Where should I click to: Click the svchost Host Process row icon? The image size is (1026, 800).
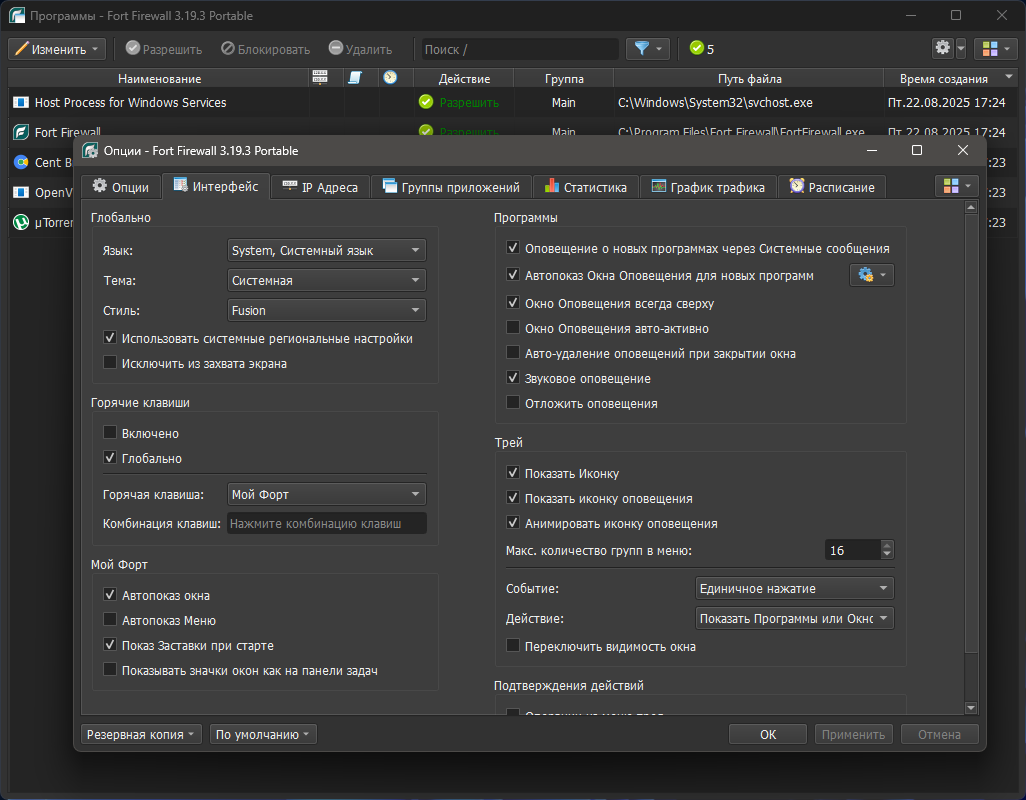coord(21,103)
